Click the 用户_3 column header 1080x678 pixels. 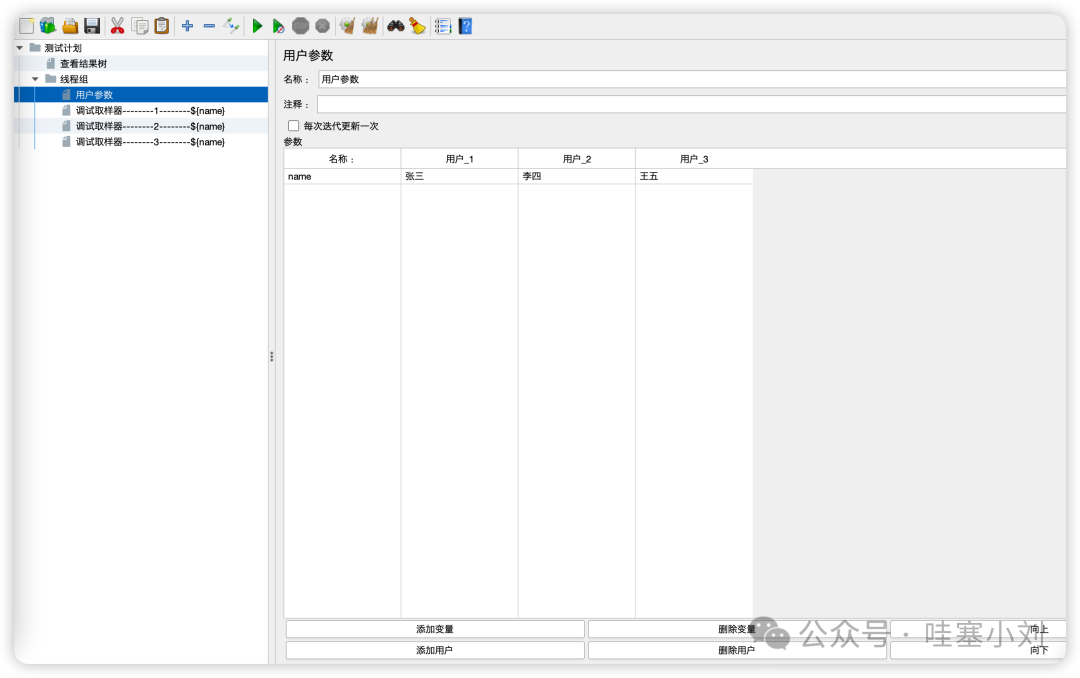tap(694, 159)
